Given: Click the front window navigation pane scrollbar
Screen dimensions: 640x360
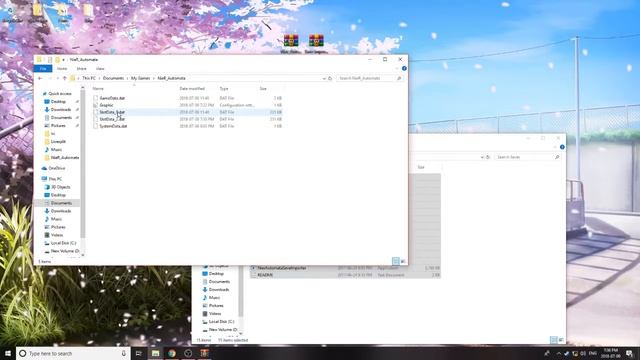Looking at the screenshot, I should pos(83,163).
